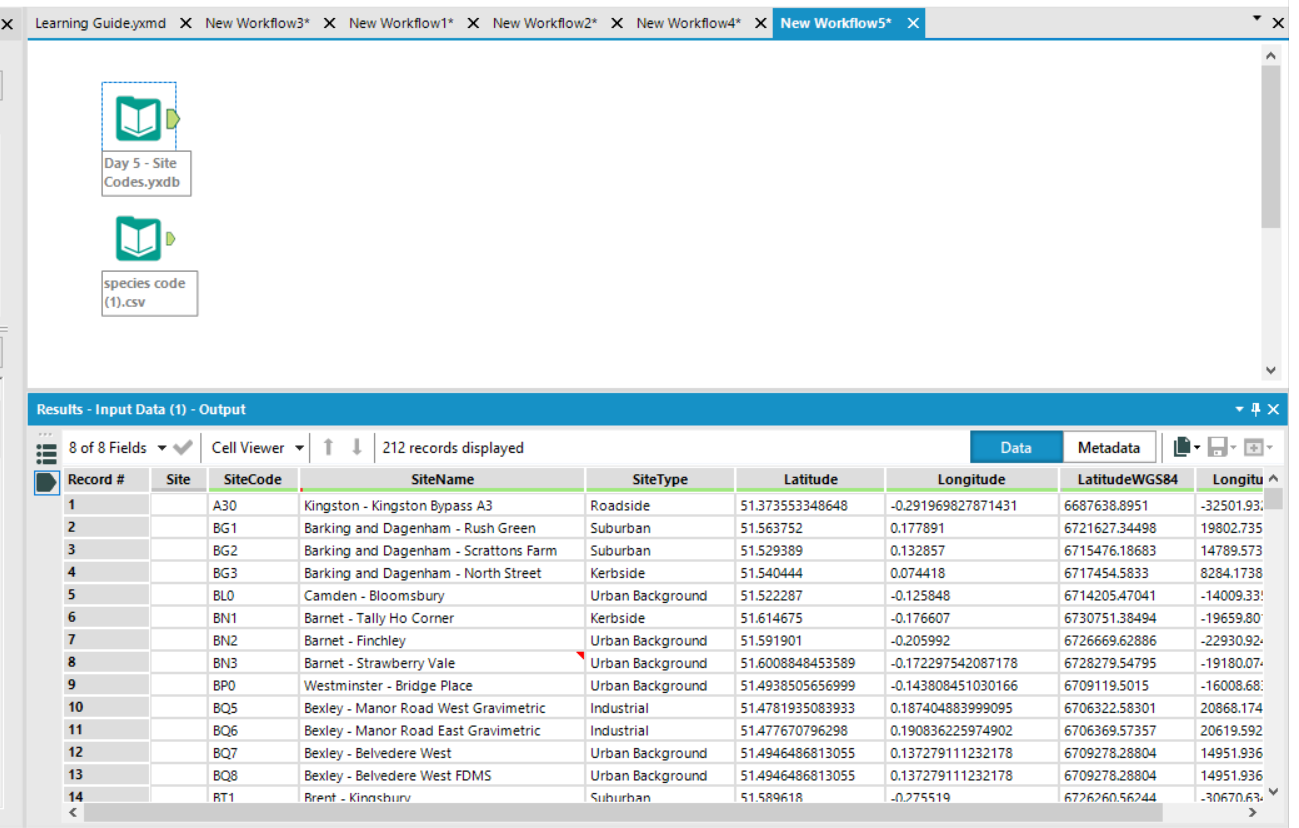Click the down arrow to next record
This screenshot has height=828, width=1299.
click(356, 448)
